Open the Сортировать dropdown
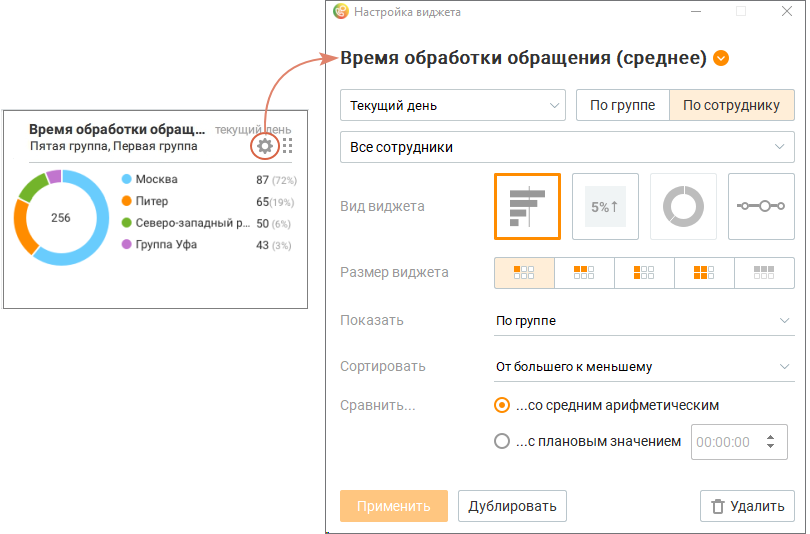Screen dimensions: 810x534 [x=644, y=367]
